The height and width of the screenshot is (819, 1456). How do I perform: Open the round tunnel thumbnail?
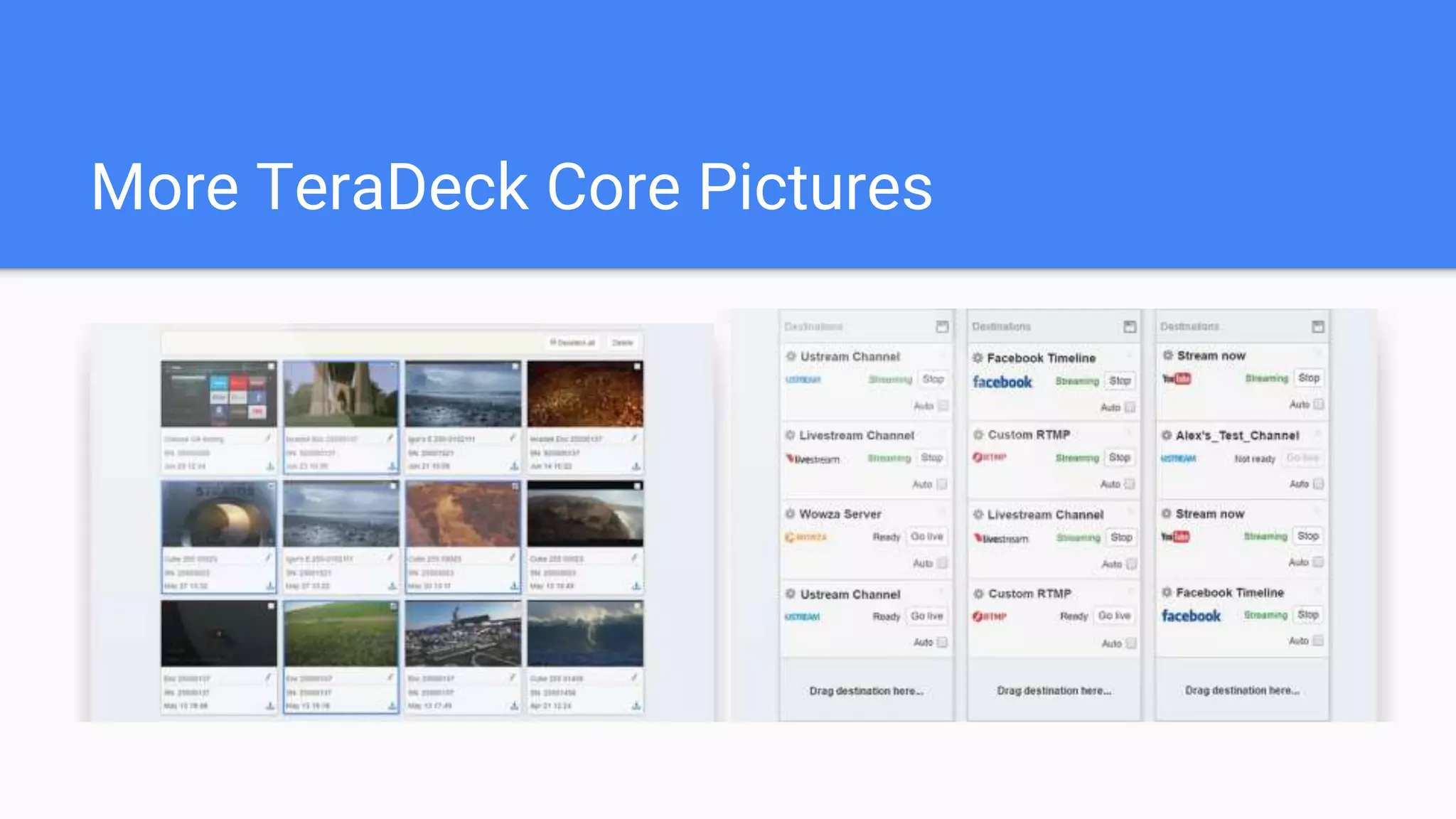(x=219, y=514)
